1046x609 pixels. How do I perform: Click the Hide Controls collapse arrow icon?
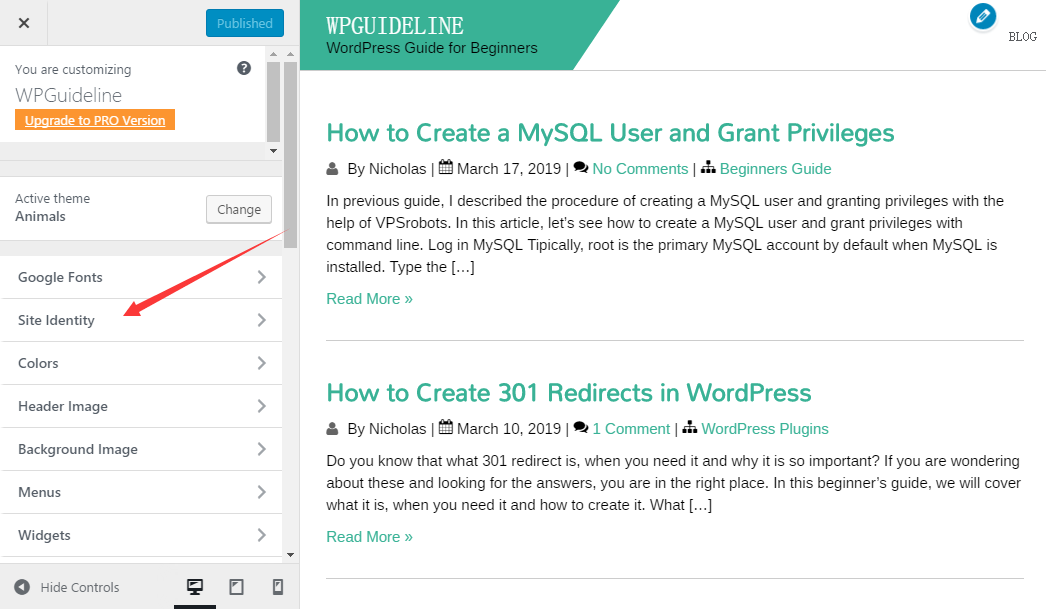pyautogui.click(x=22, y=587)
